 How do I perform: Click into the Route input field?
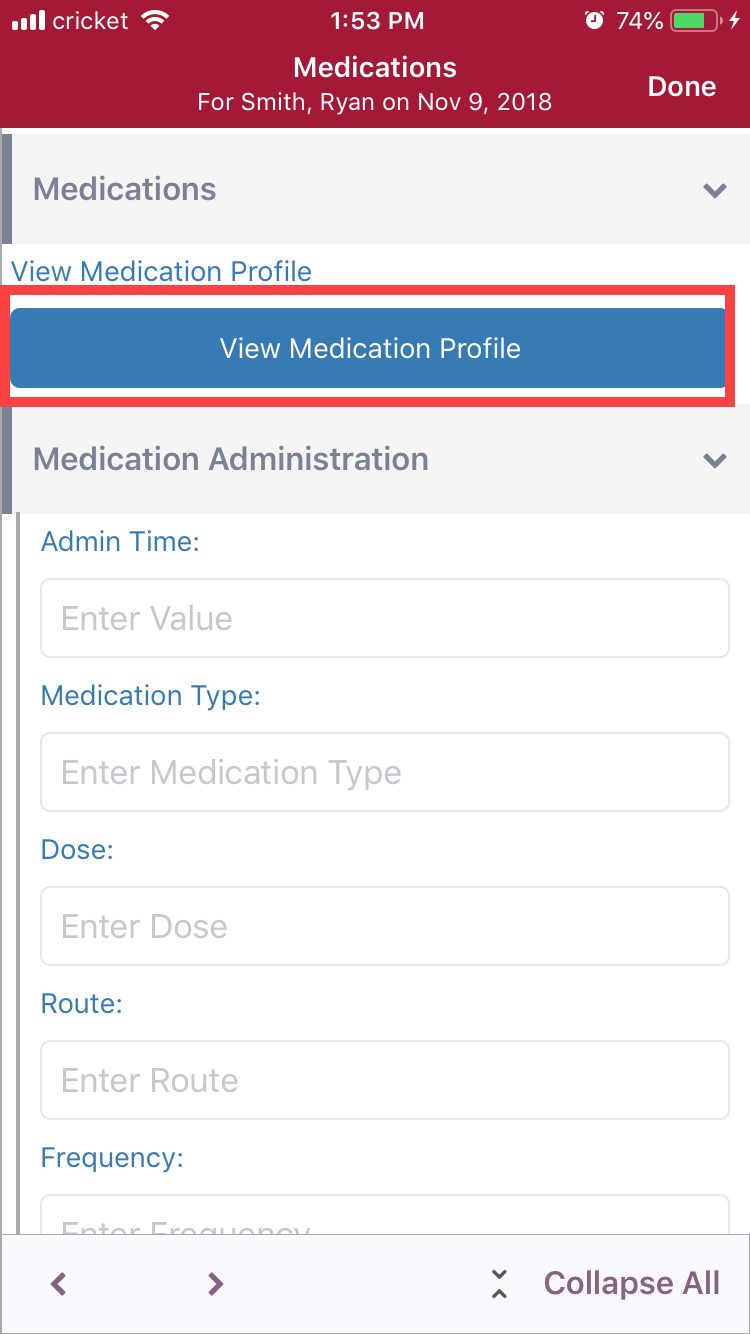pos(385,1080)
